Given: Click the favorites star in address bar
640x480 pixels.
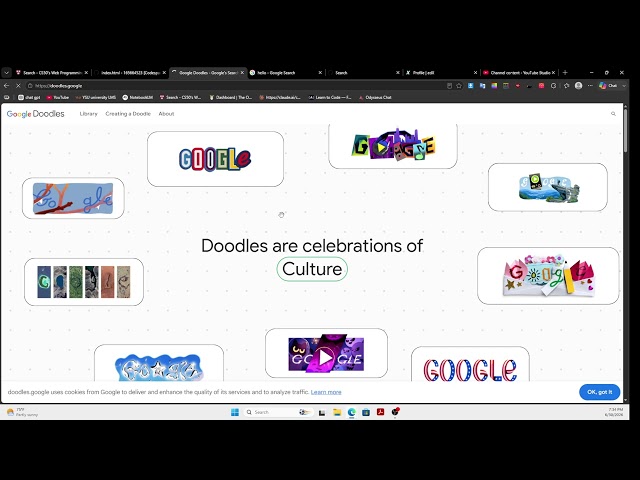Looking at the screenshot, I should click(x=459, y=86).
